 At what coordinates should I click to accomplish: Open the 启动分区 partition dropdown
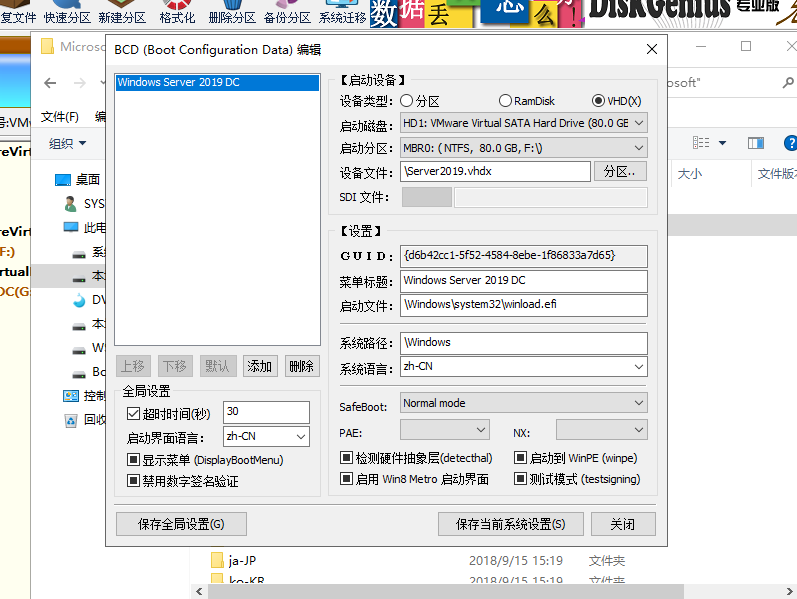click(524, 148)
